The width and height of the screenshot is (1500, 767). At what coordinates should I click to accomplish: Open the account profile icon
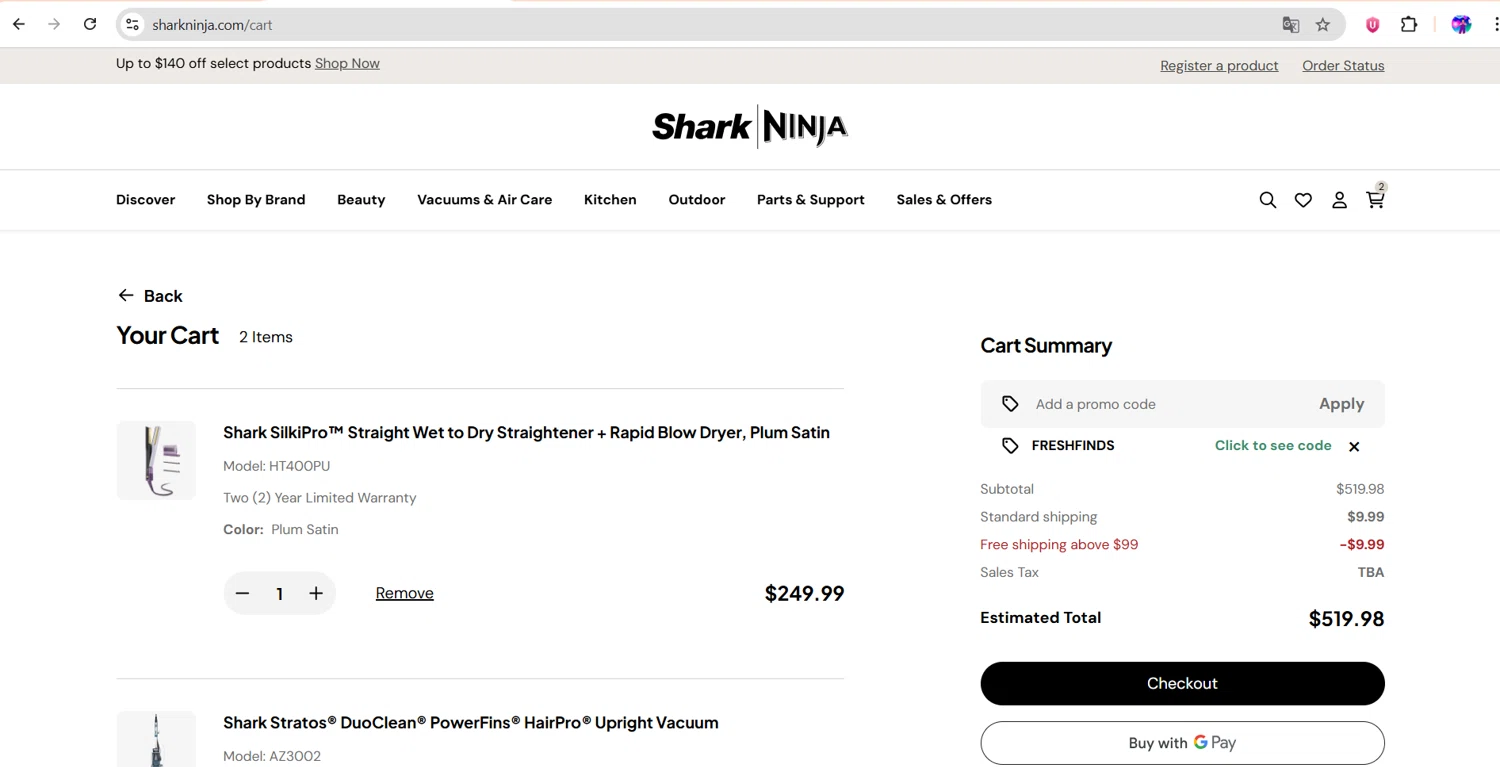point(1339,200)
